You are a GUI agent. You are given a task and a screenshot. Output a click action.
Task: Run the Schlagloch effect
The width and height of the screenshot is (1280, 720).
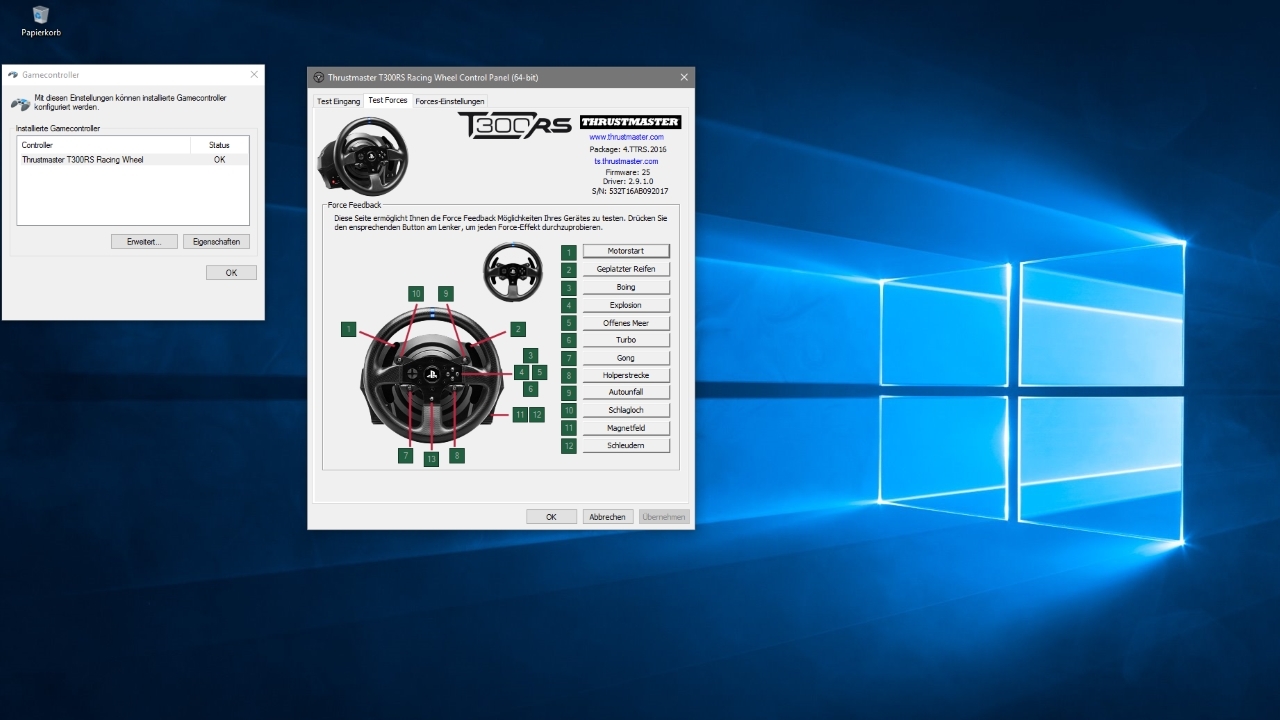point(626,410)
